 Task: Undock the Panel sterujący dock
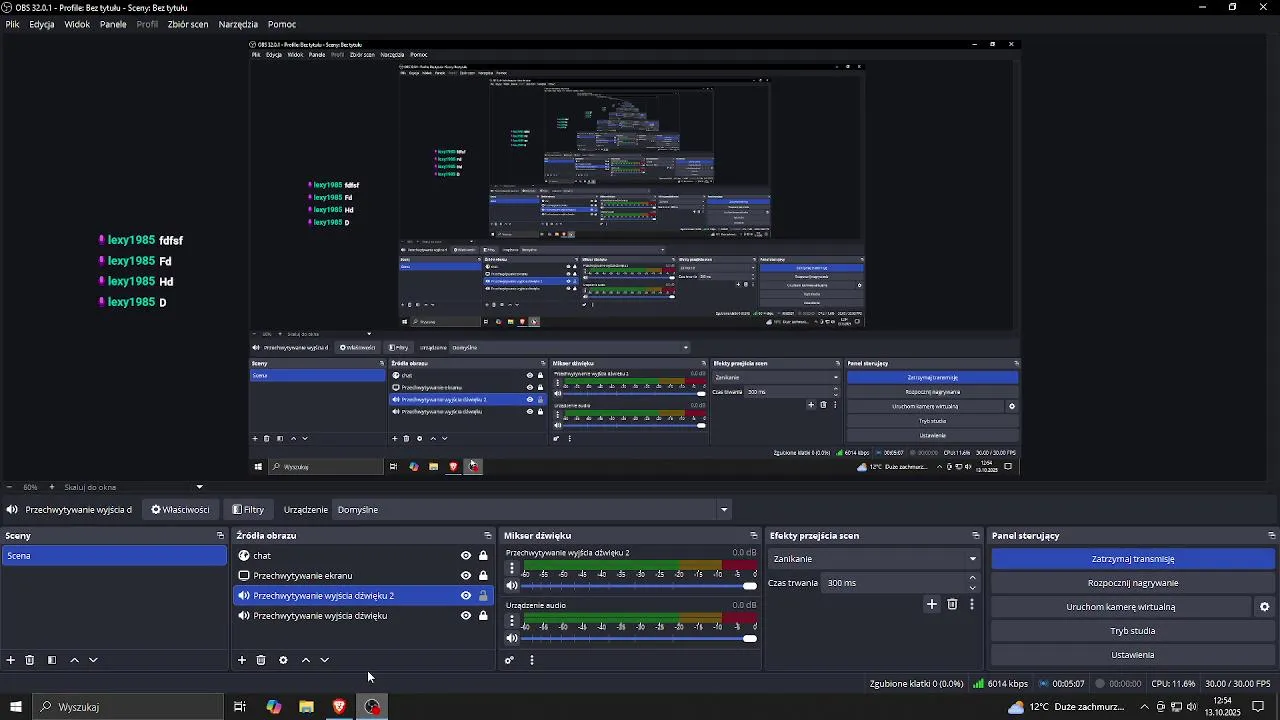pos(1271,536)
